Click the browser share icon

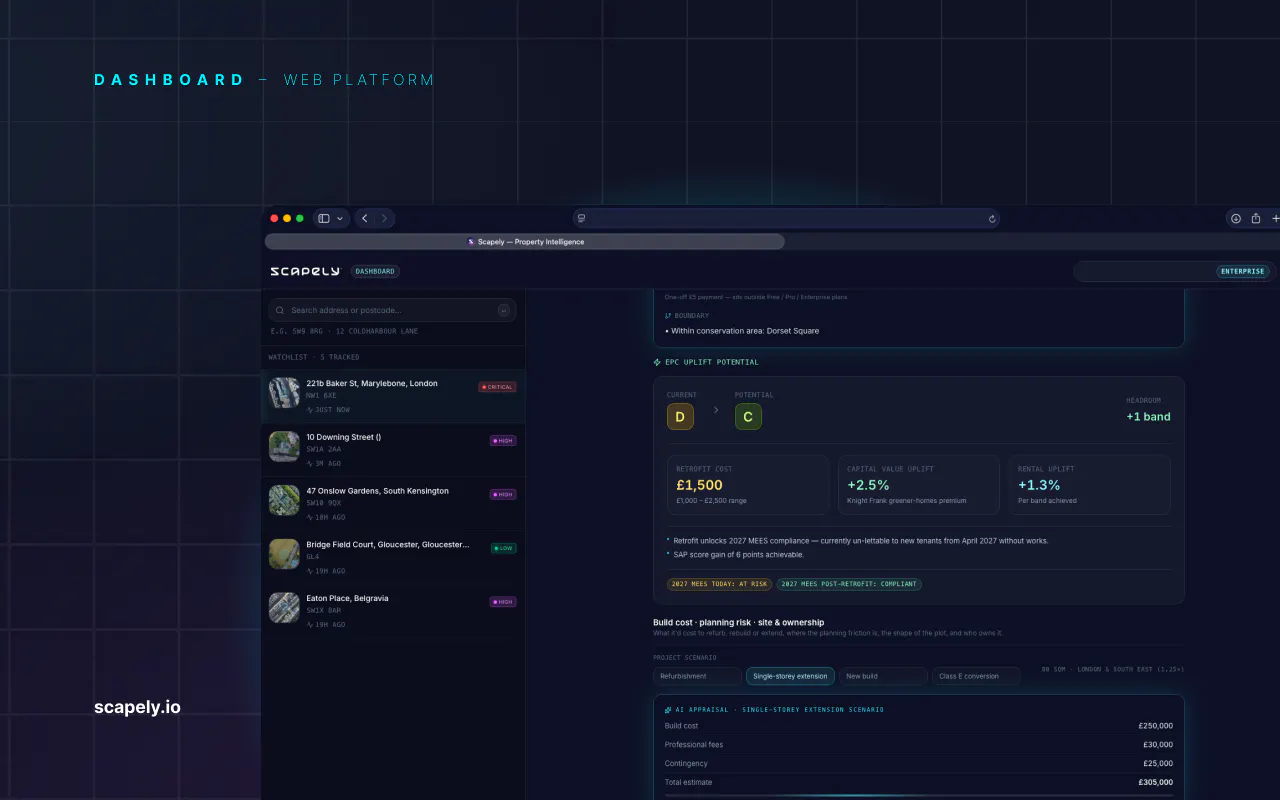[x=1256, y=218]
